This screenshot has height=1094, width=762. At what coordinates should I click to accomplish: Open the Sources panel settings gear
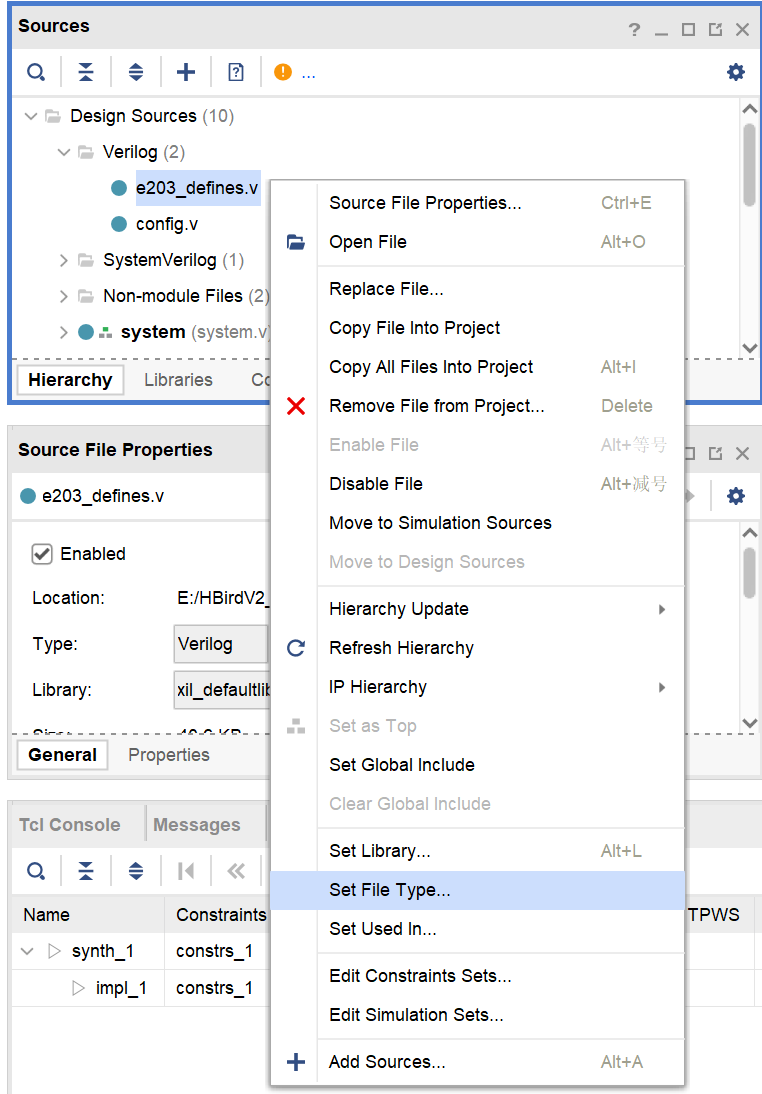tap(736, 72)
